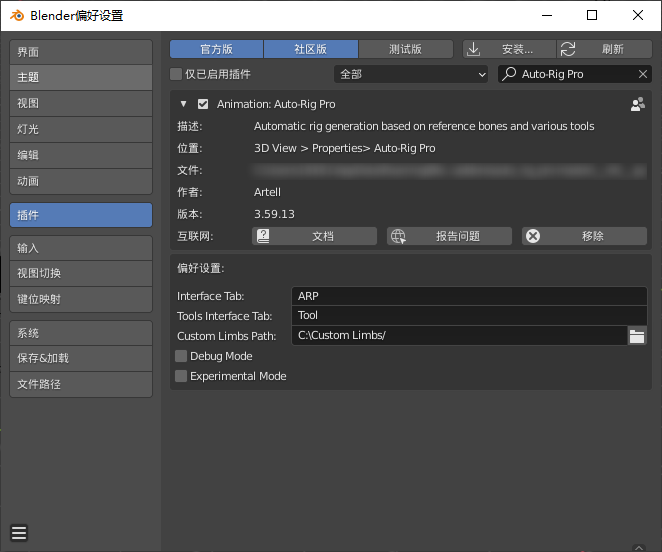Clear the Auto-Rig Pro search text

coord(643,74)
